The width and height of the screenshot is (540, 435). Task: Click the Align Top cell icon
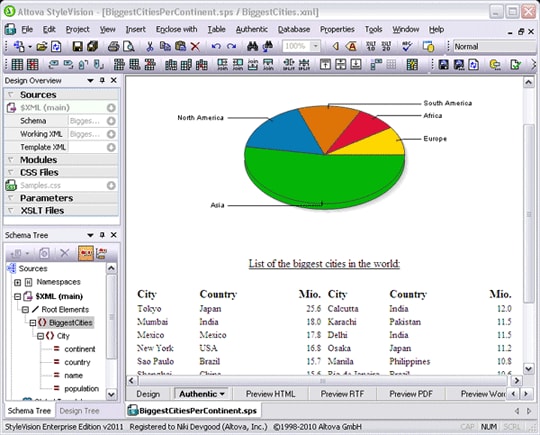pyautogui.click(x=325, y=64)
